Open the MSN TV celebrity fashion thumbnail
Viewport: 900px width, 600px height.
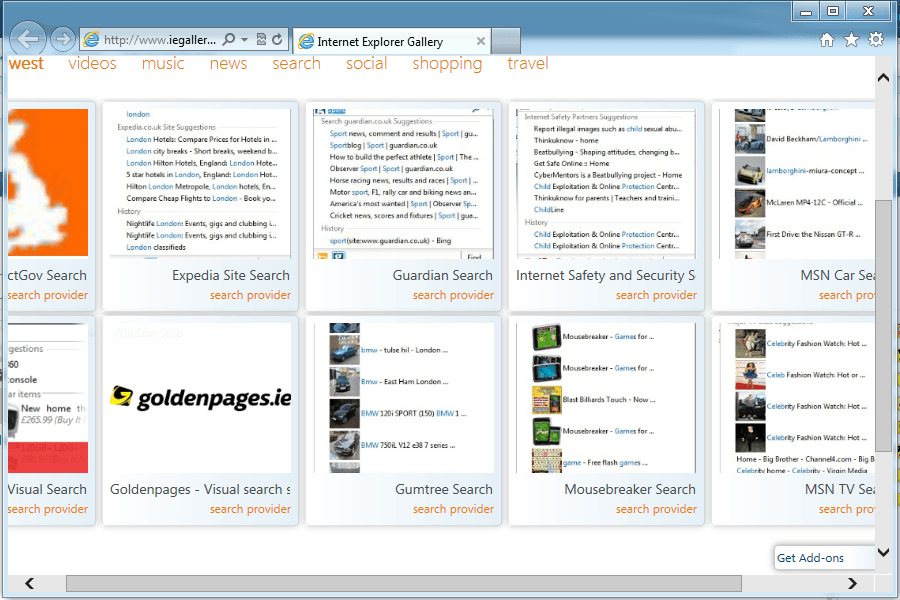(x=797, y=398)
